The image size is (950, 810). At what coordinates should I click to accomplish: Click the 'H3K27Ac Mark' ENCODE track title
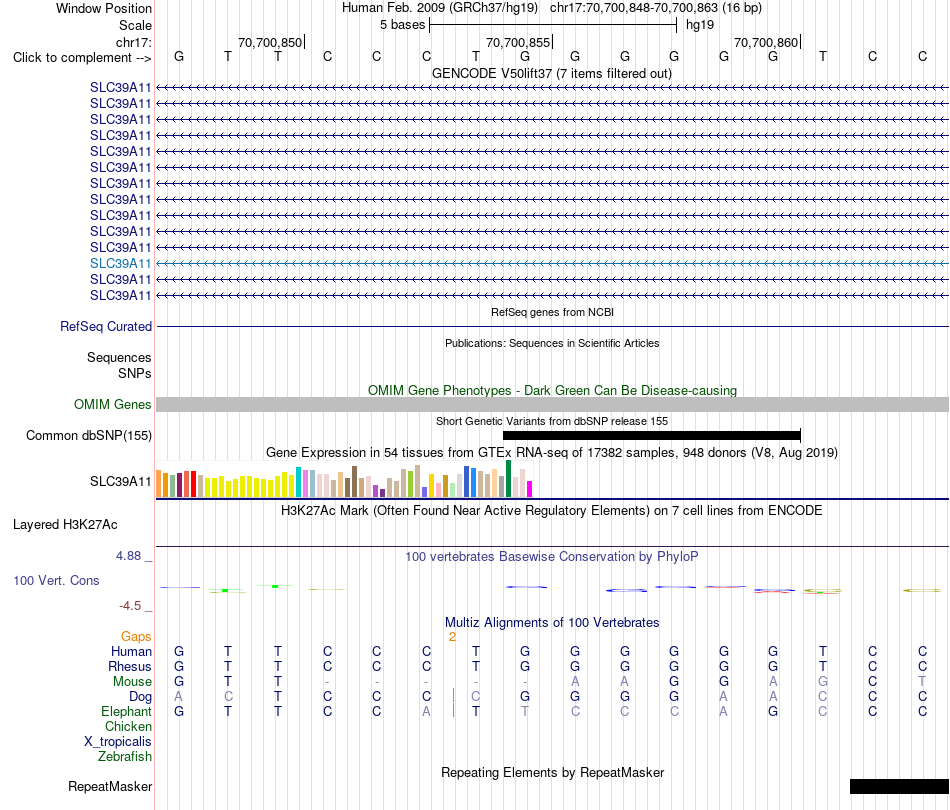pyautogui.click(x=552, y=511)
